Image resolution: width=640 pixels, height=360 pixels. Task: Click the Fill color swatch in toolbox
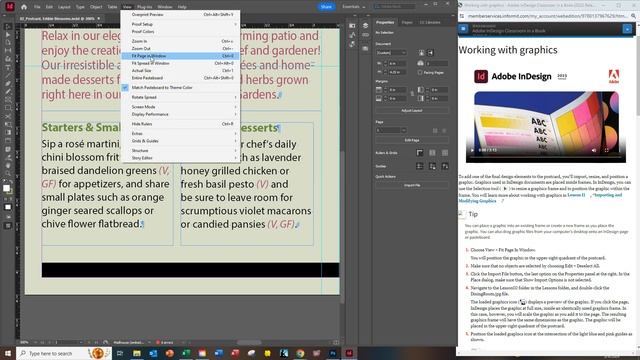tap(6, 188)
